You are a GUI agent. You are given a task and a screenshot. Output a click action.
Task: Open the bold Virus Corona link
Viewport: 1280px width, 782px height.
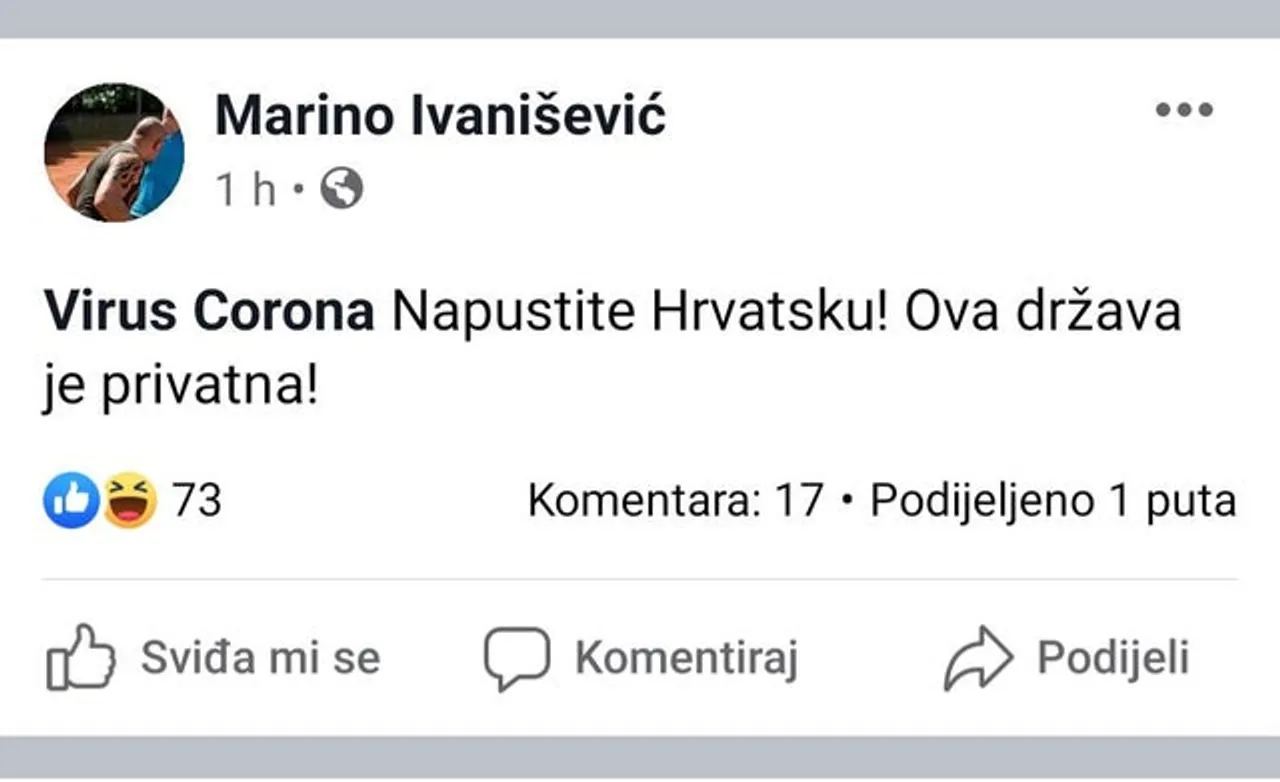(209, 313)
